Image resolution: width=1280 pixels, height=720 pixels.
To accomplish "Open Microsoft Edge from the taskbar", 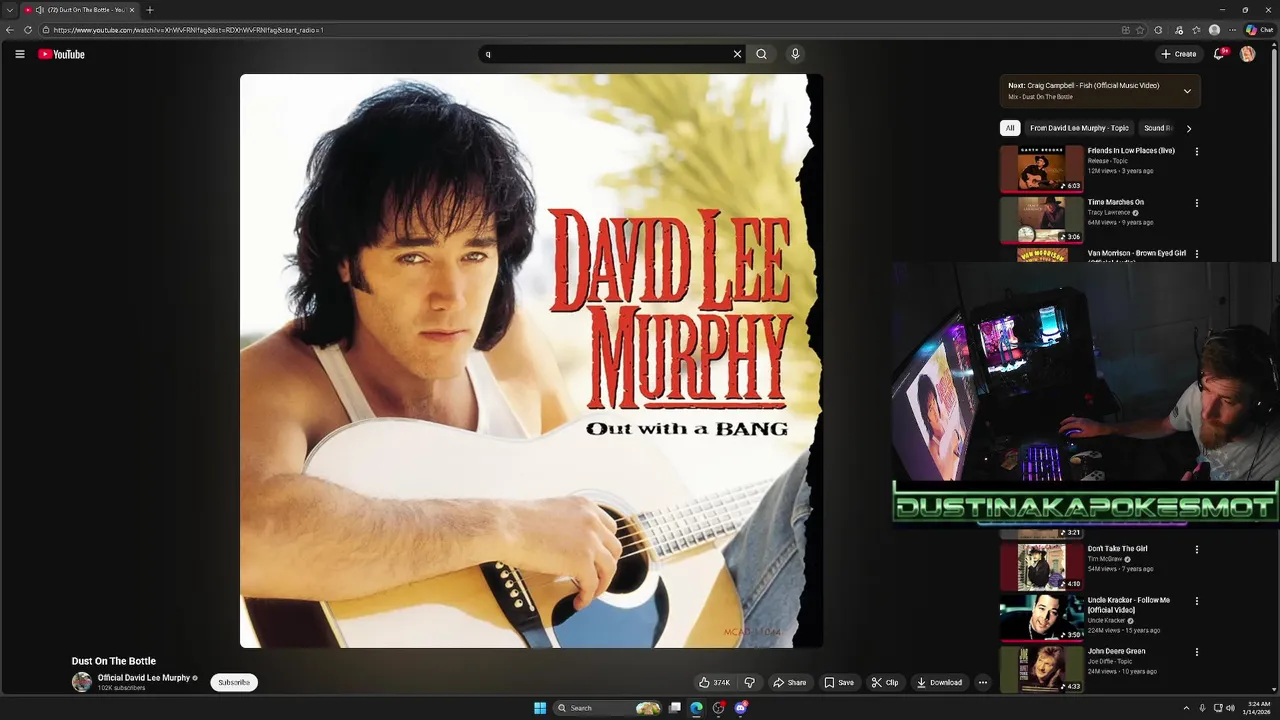I will click(x=696, y=708).
